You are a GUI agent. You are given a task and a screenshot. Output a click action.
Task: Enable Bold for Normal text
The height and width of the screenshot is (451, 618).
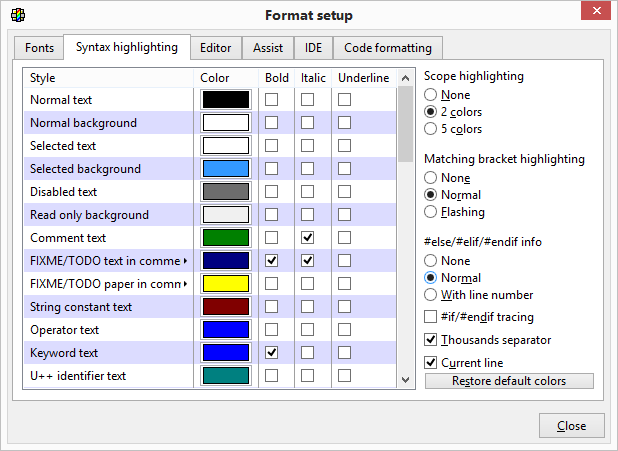tap(271, 100)
